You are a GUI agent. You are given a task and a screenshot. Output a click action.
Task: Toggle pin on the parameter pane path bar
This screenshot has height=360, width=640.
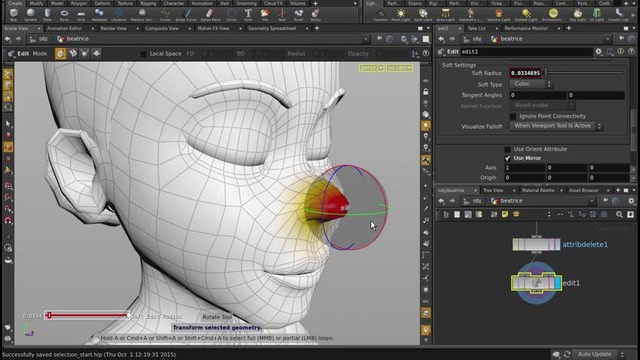622,39
